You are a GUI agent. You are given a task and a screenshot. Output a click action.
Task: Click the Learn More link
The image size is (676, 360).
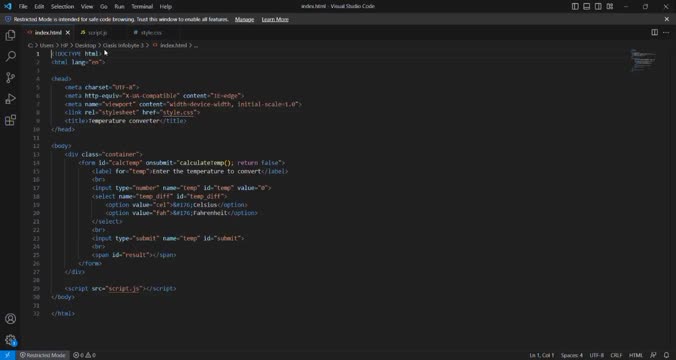coord(275,19)
